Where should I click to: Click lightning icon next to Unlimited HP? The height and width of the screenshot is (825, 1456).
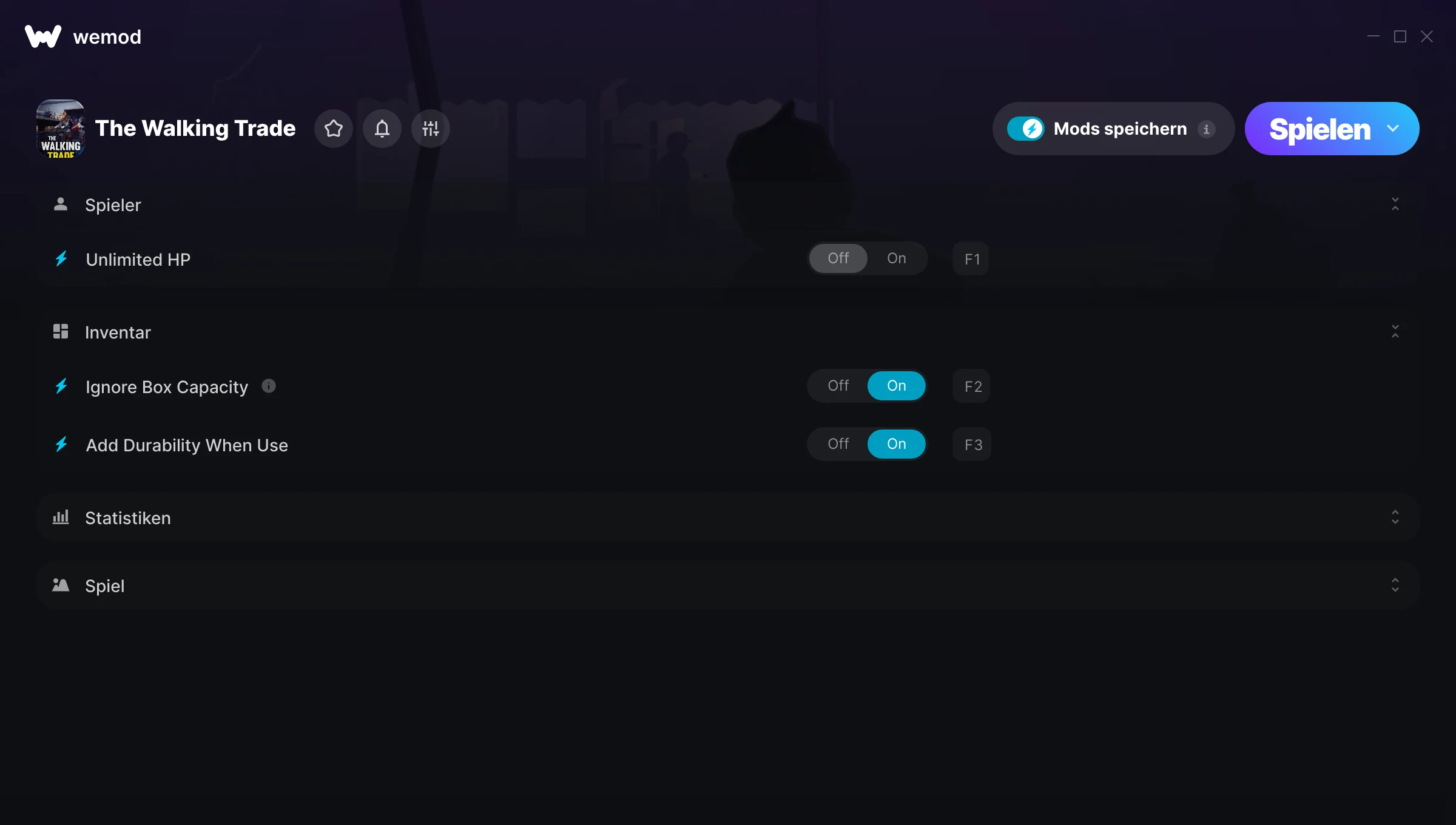pos(61,259)
